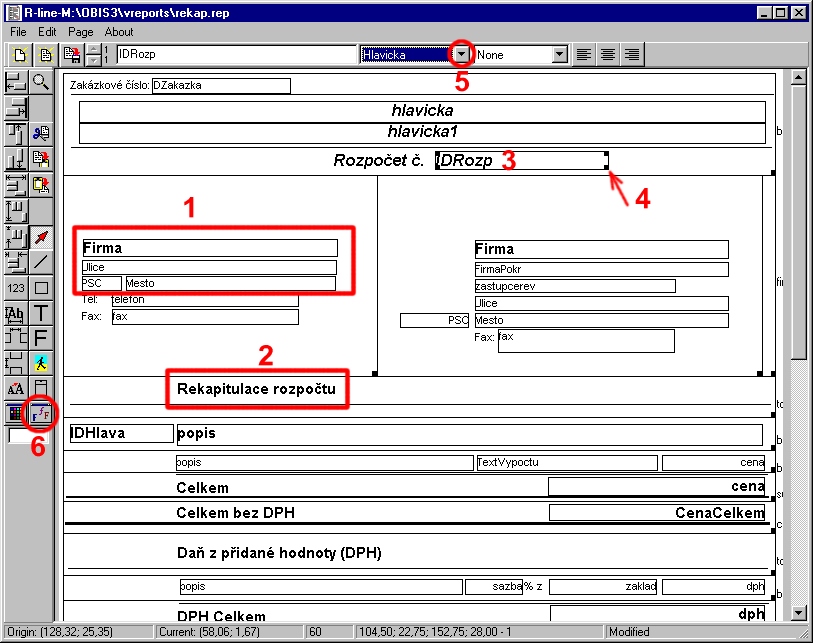Click the vertical scrollbar down arrow
The width and height of the screenshot is (813, 643).
click(798, 612)
